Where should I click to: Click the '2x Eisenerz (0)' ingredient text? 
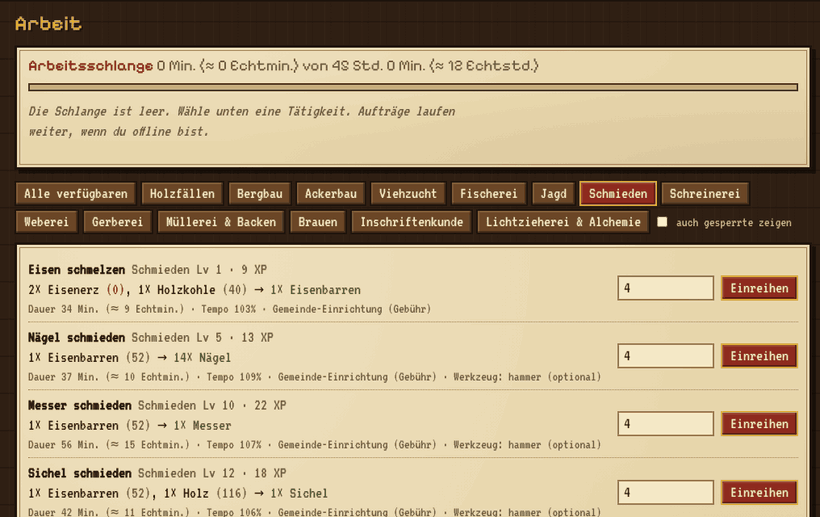click(76, 290)
